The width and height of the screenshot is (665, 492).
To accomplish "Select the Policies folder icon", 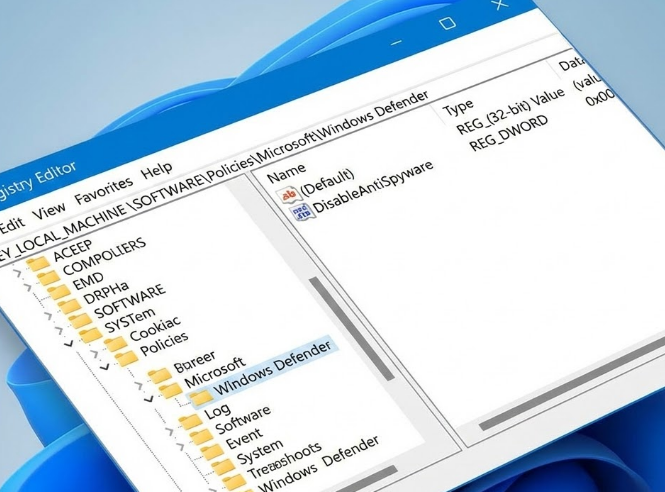I will click(127, 358).
